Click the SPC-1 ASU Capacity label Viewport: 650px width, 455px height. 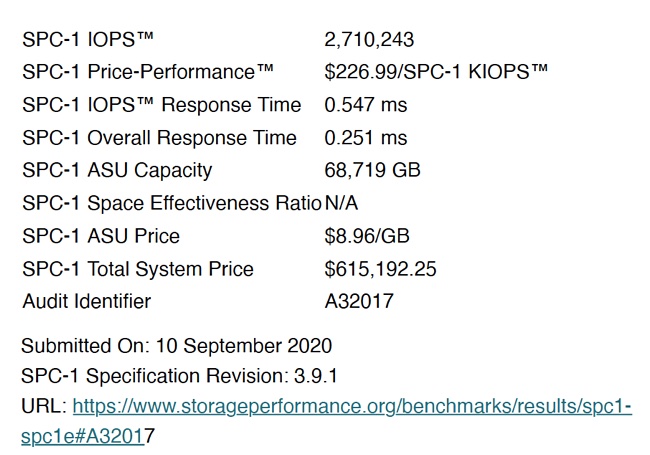click(117, 171)
